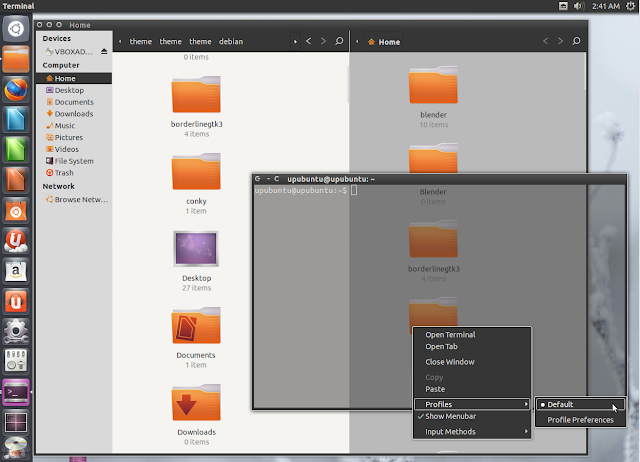640x462 pixels.
Task: Click debian path breadcrumb
Action: [231, 42]
